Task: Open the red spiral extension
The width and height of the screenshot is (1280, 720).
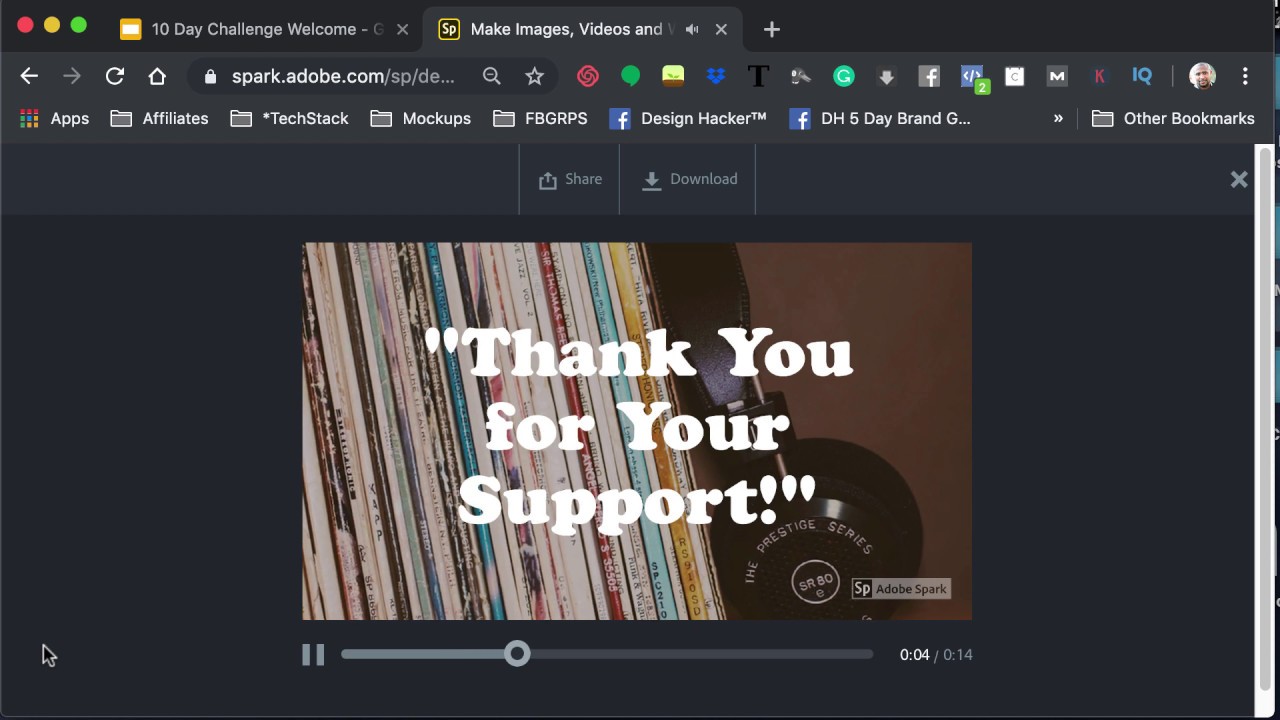Action: pos(588,76)
